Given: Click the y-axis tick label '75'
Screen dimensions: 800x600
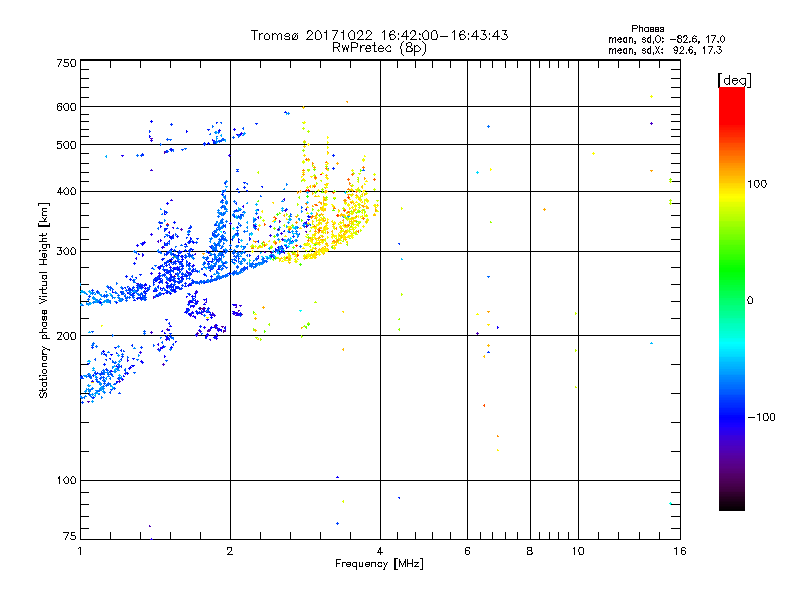Looking at the screenshot, I should point(70,536).
